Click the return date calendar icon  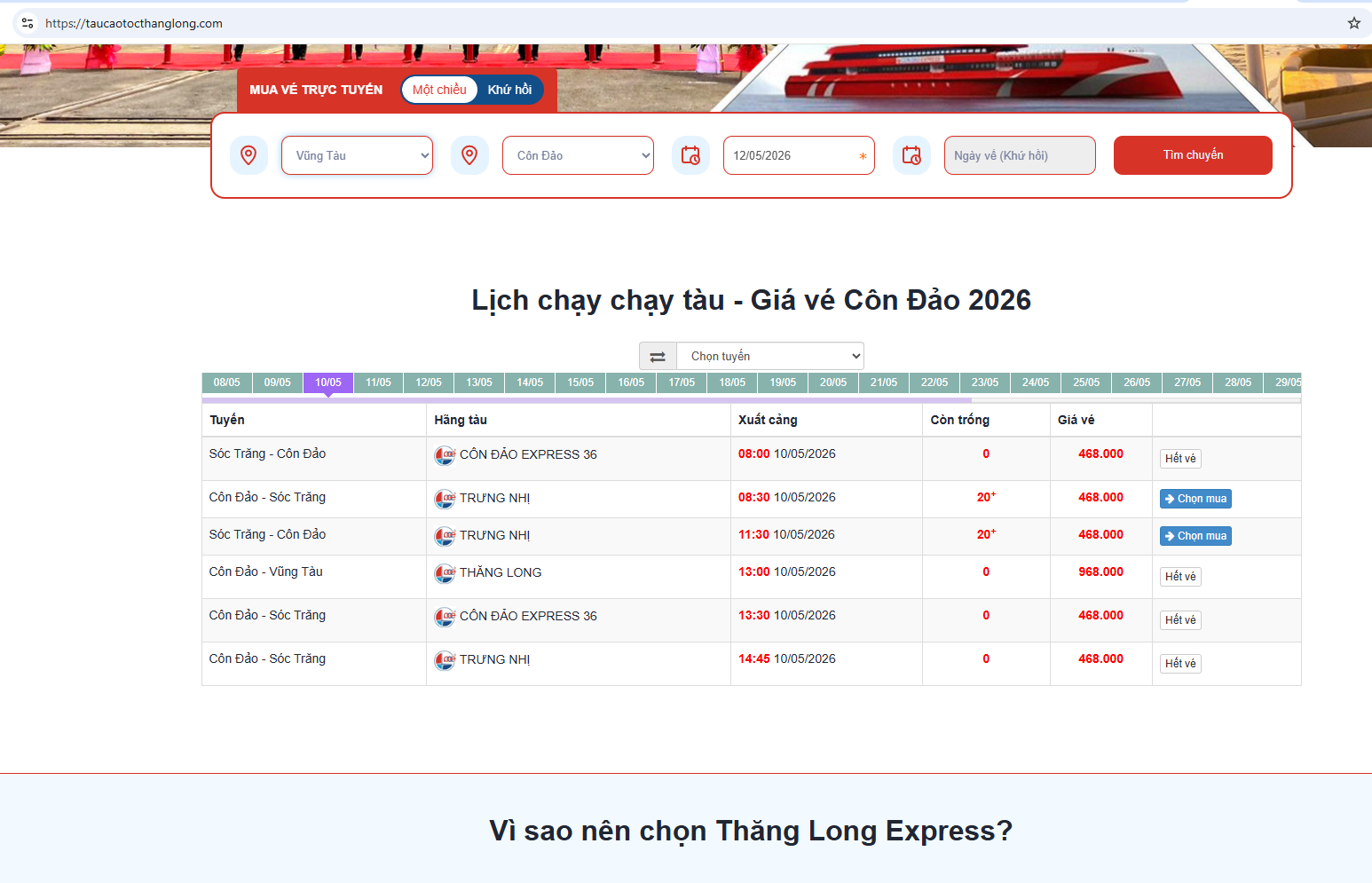click(911, 155)
